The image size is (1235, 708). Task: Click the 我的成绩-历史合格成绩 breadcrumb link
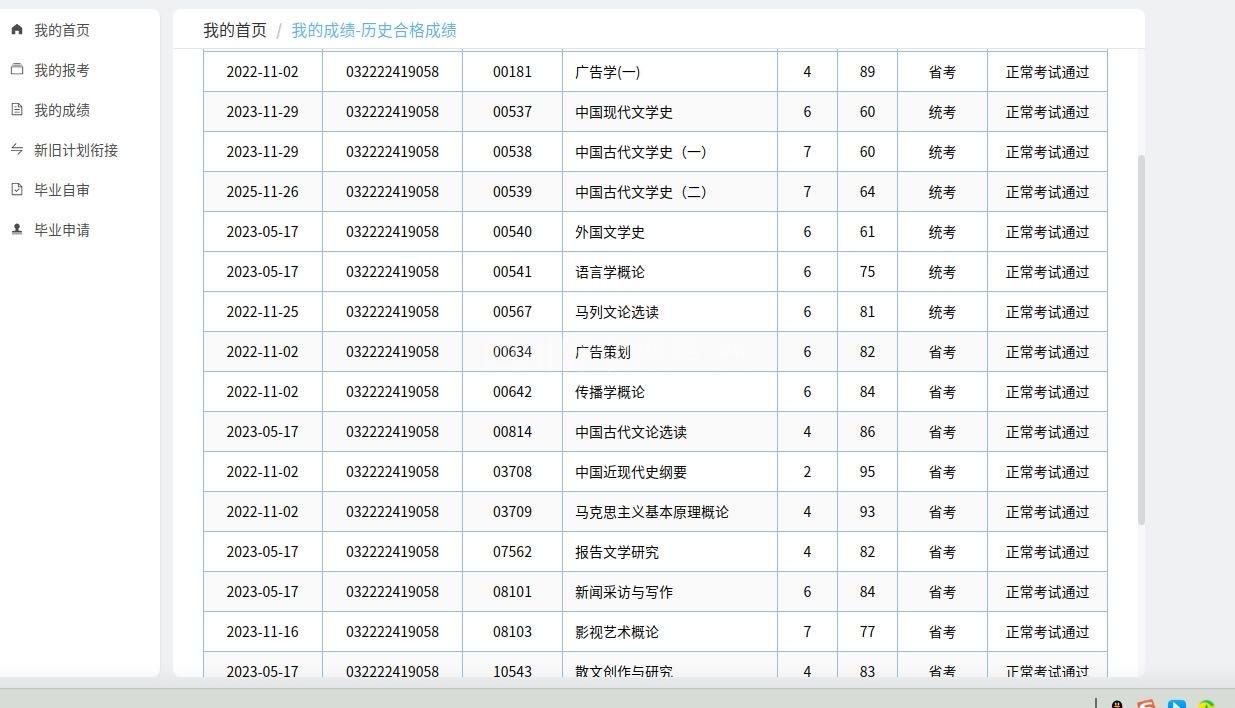tap(374, 30)
